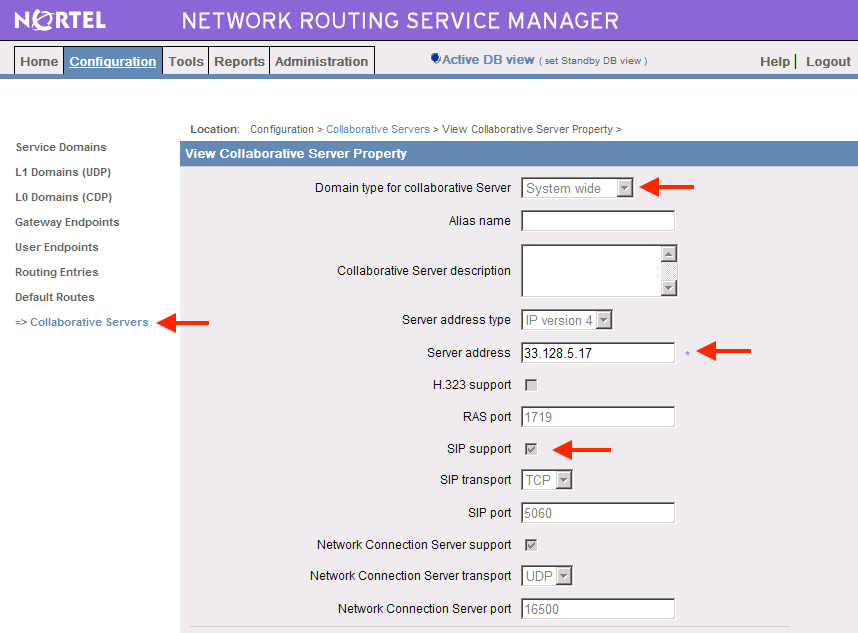Click the Server address field
This screenshot has height=633, width=858.
coord(598,353)
